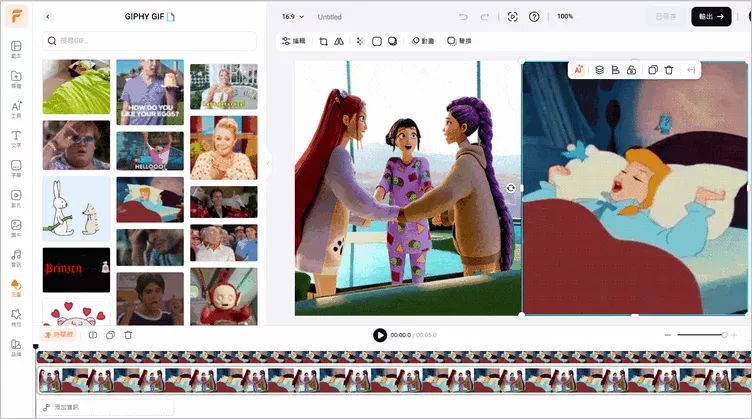Click the flip/mirror icon in edit toolbar
Screen dimensions: 752x419
click(x=339, y=42)
